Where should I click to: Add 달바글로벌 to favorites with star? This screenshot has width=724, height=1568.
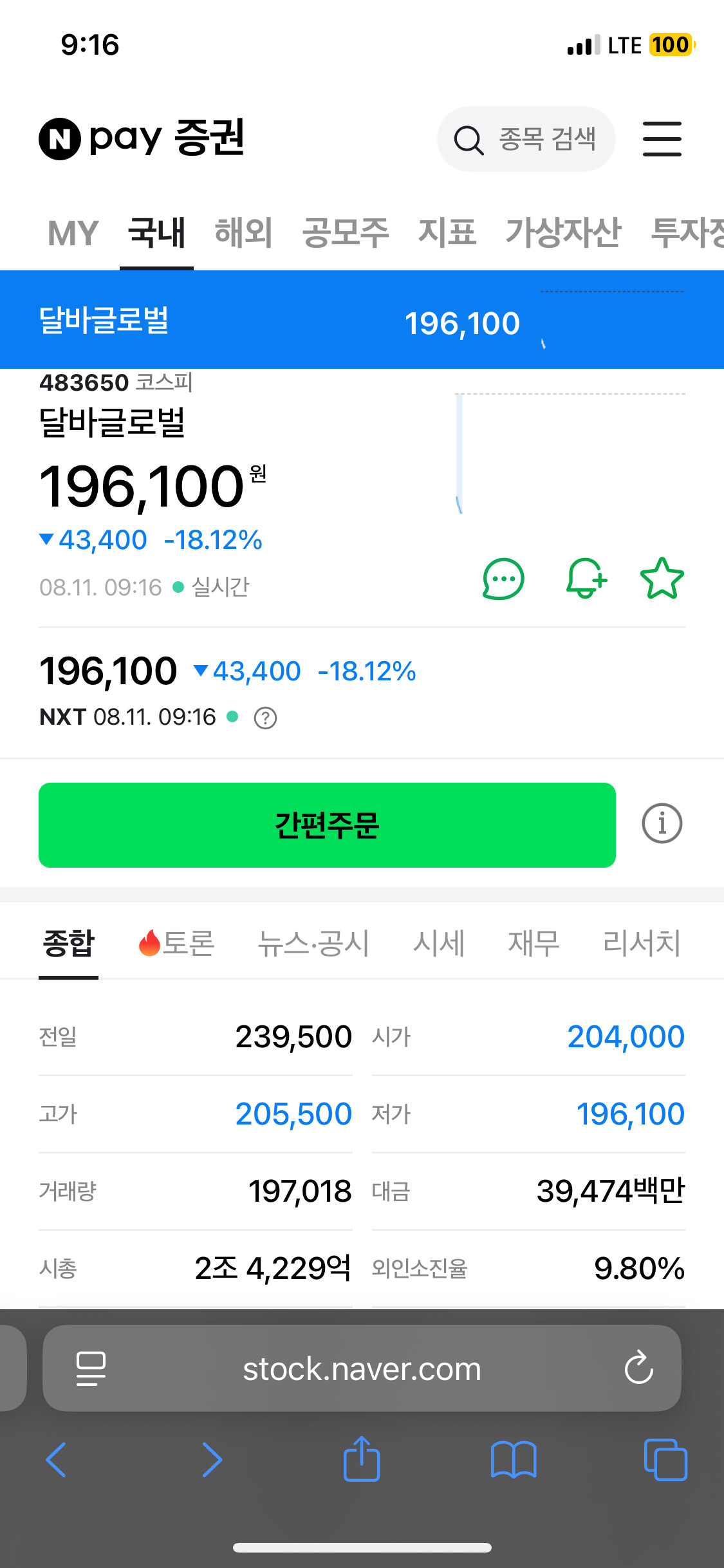tap(662, 578)
